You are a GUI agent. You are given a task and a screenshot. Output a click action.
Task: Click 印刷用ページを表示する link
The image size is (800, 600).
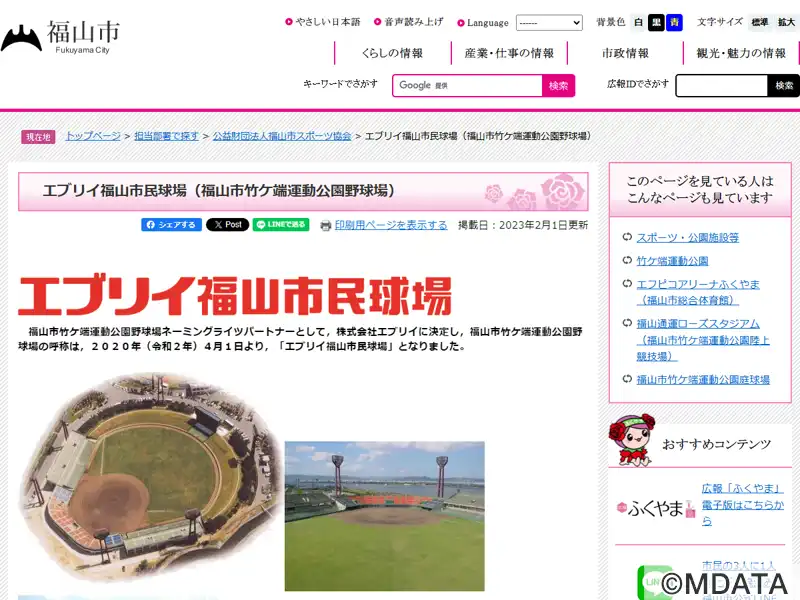tap(391, 225)
